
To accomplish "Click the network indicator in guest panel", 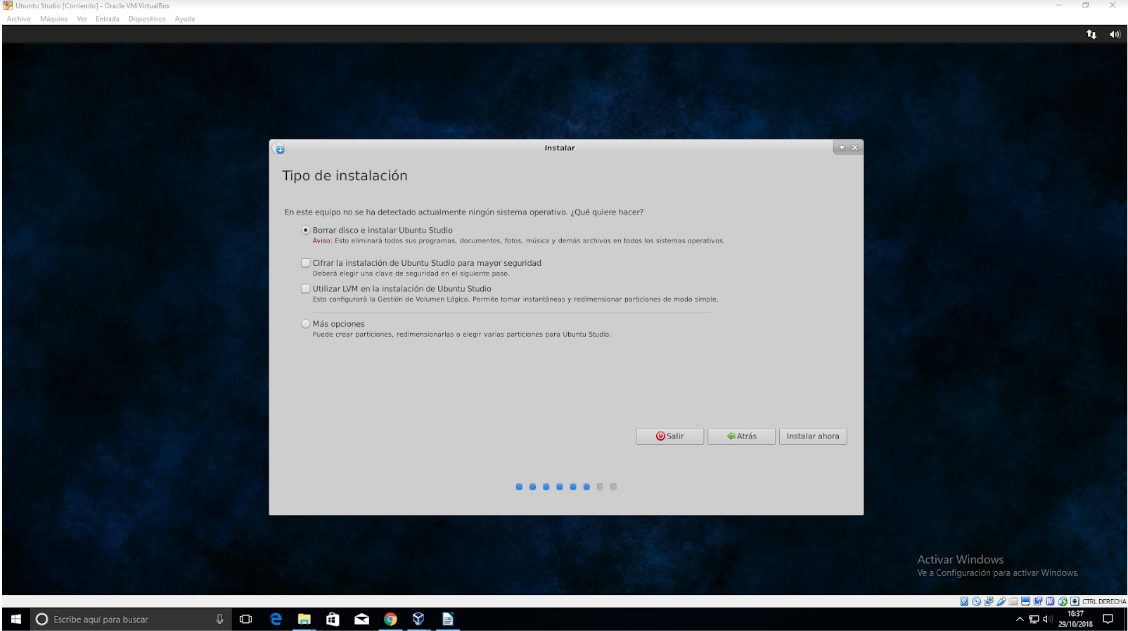I will pyautogui.click(x=1091, y=34).
